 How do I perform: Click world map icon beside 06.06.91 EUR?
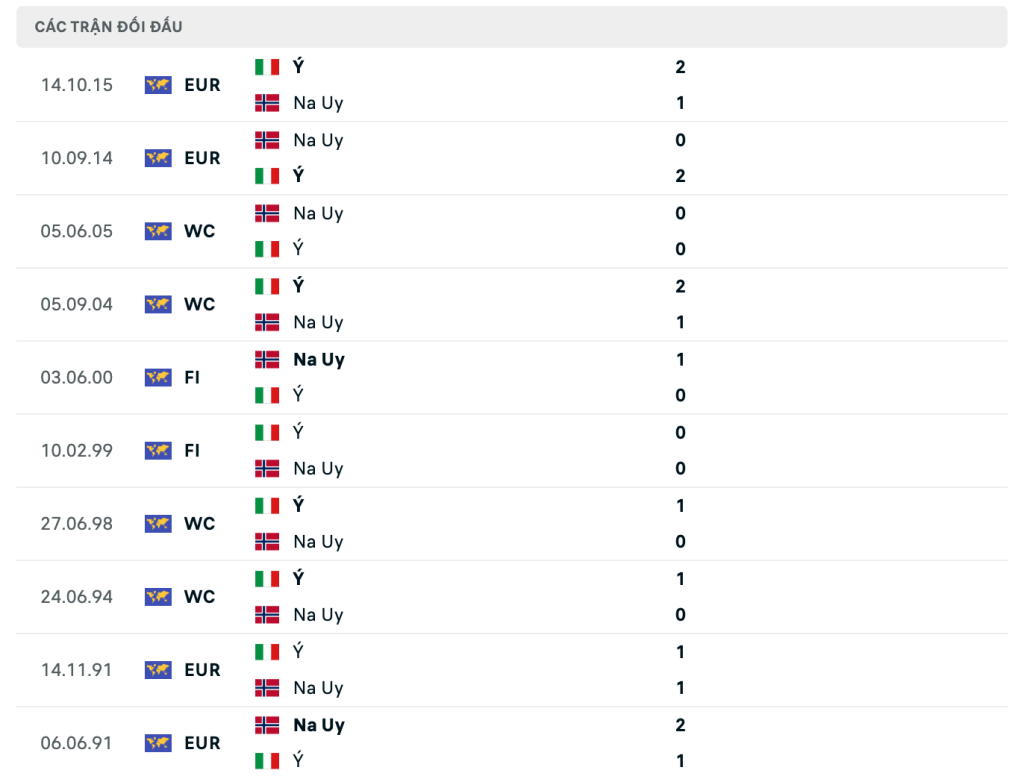coord(158,743)
